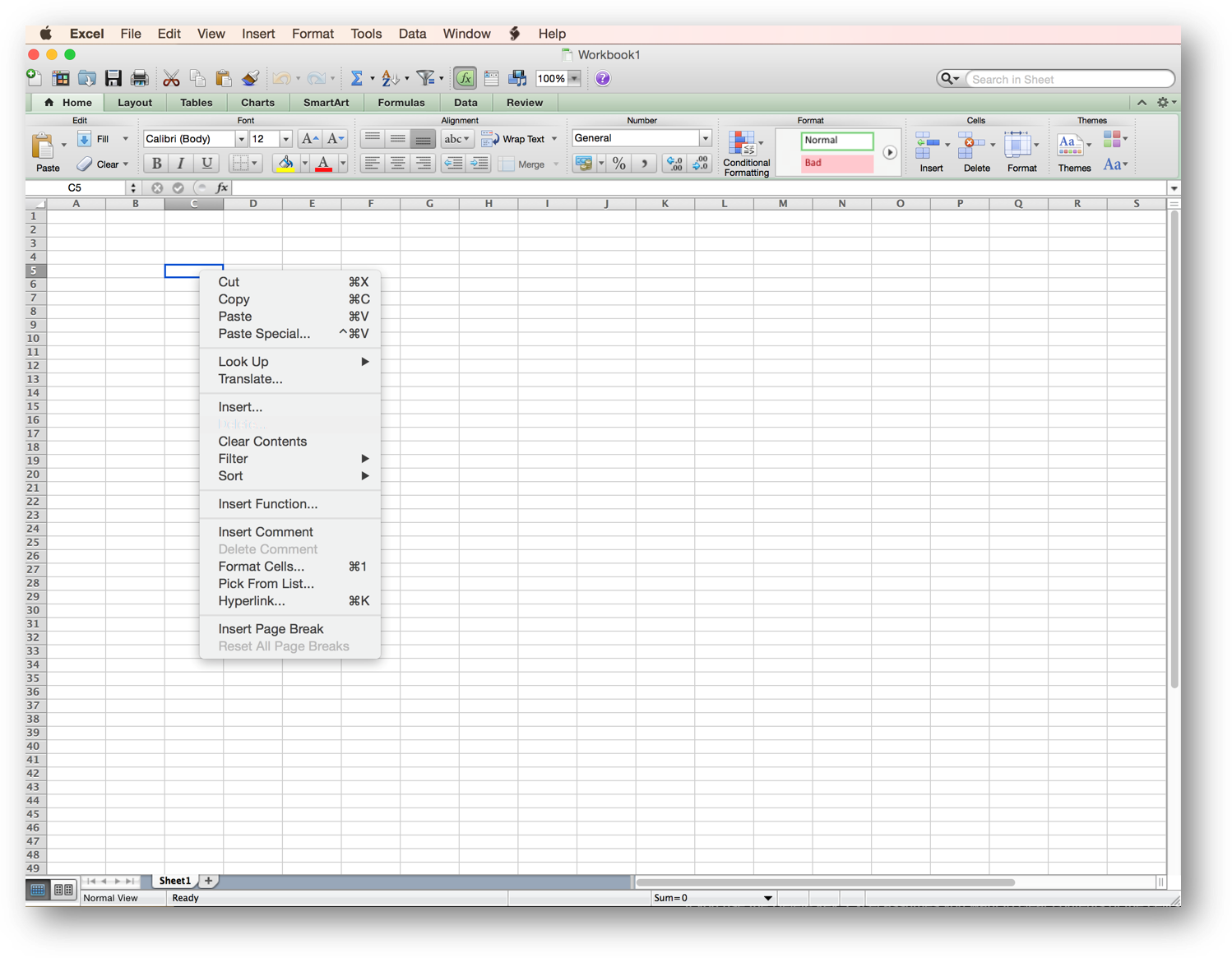Click the Cut scissors icon
Screen dimensions: 1232x958
click(x=171, y=79)
